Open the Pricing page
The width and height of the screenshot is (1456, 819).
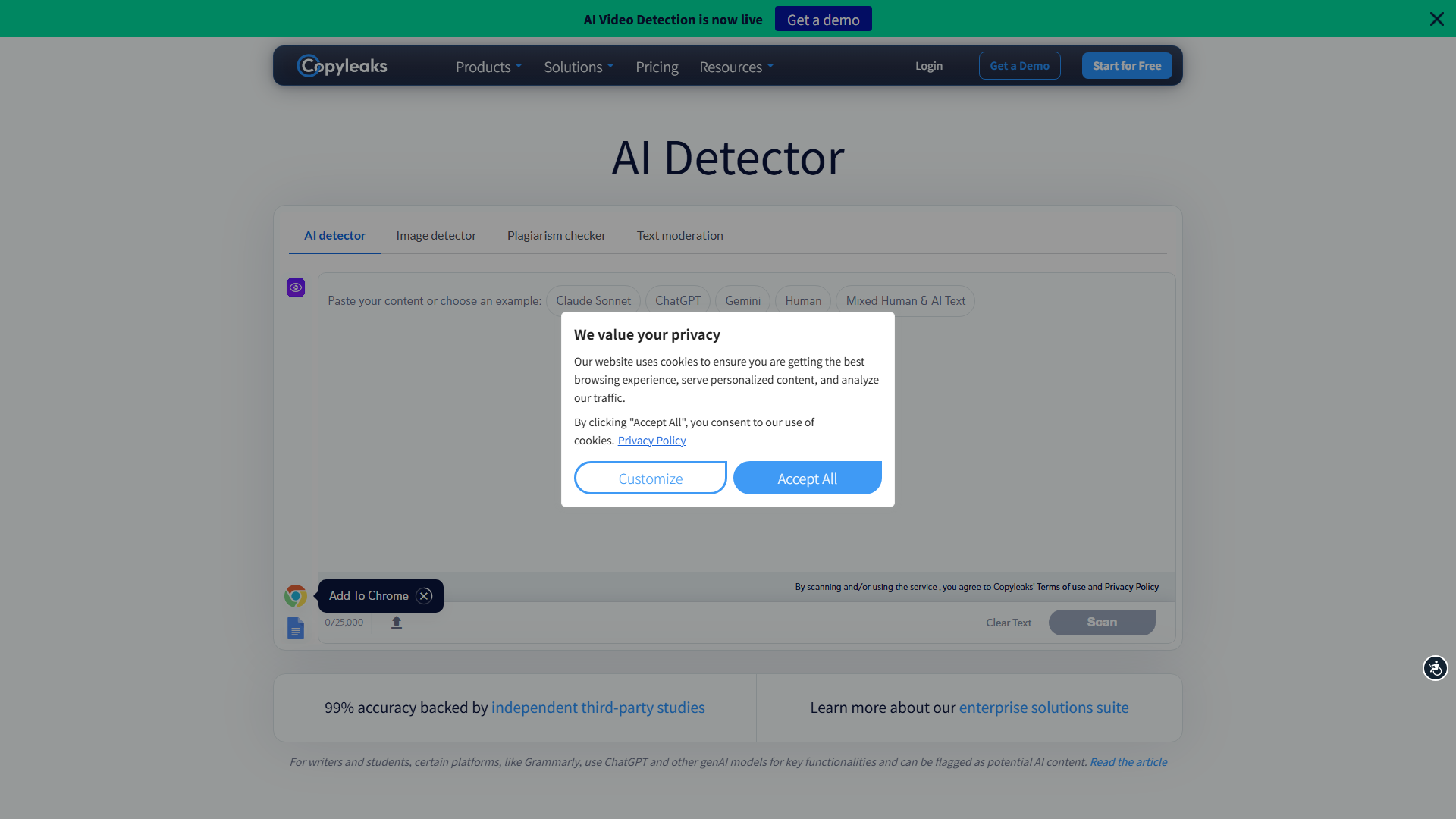click(x=657, y=67)
